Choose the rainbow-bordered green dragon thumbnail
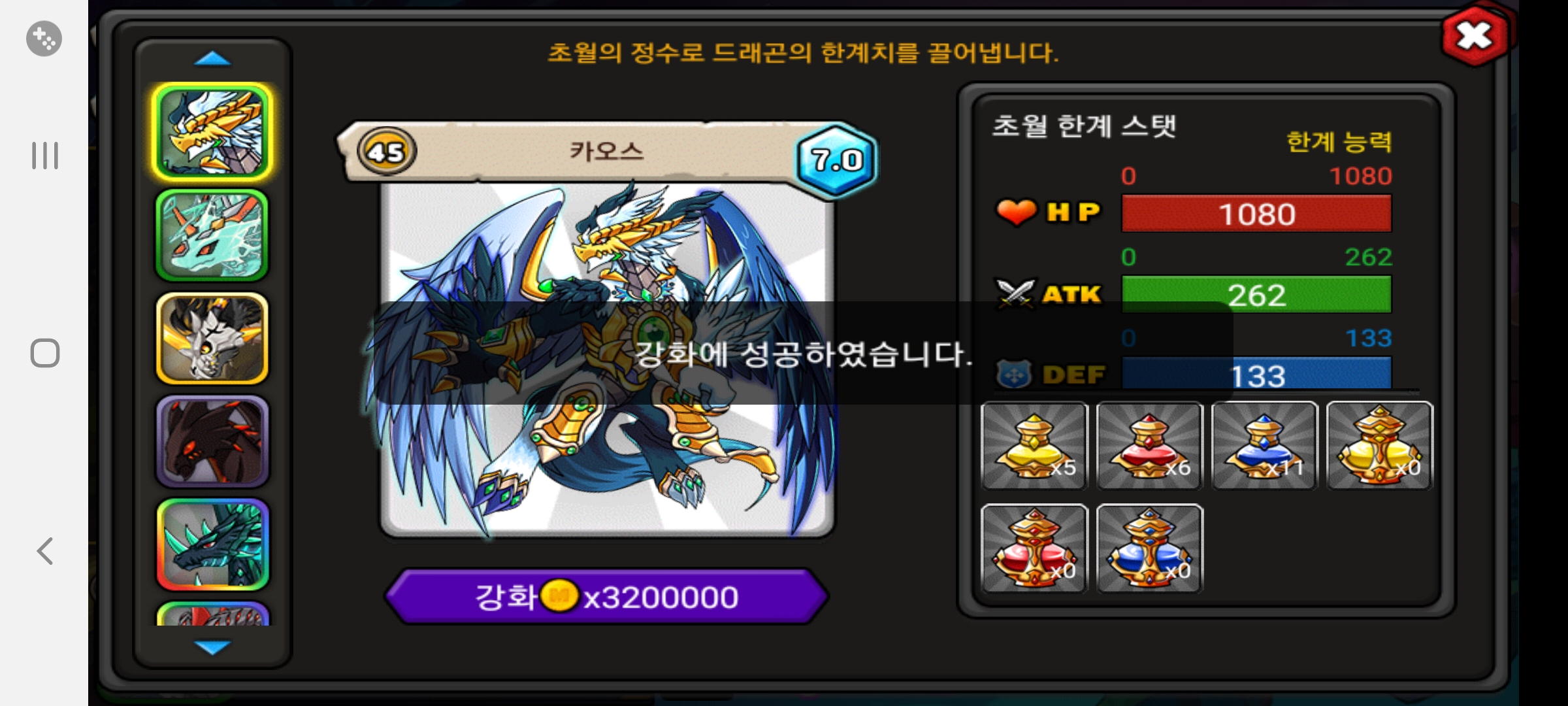Screen dimensions: 1568x706 (x=212, y=544)
